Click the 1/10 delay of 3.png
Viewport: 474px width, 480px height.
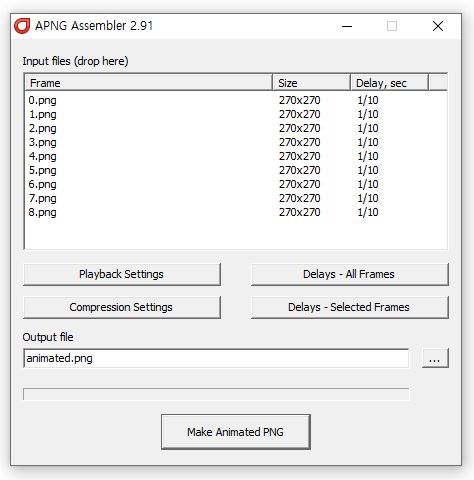tap(368, 142)
